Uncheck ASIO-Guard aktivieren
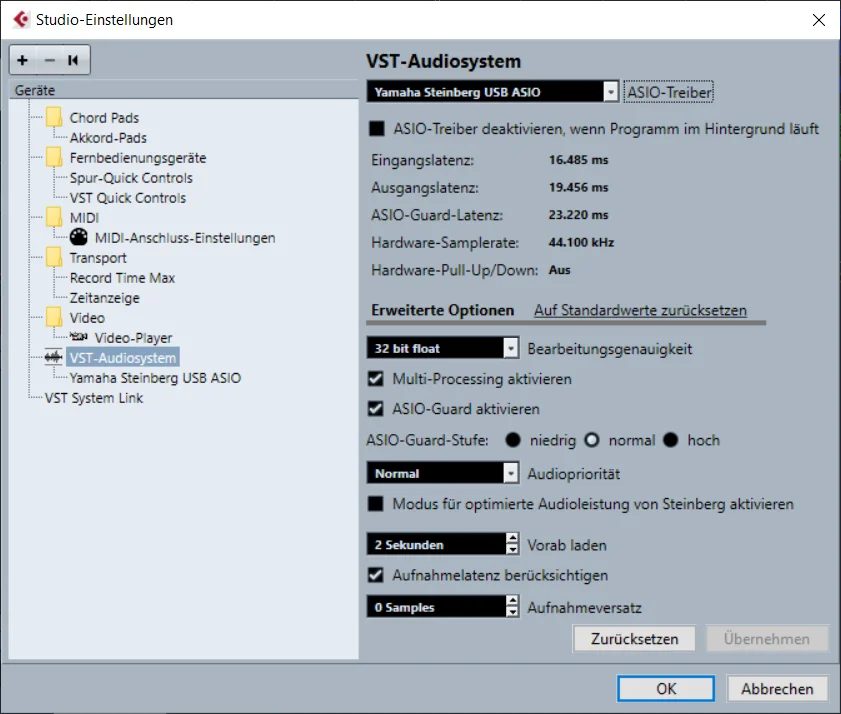Screen dimensions: 841x714 (x=376, y=409)
